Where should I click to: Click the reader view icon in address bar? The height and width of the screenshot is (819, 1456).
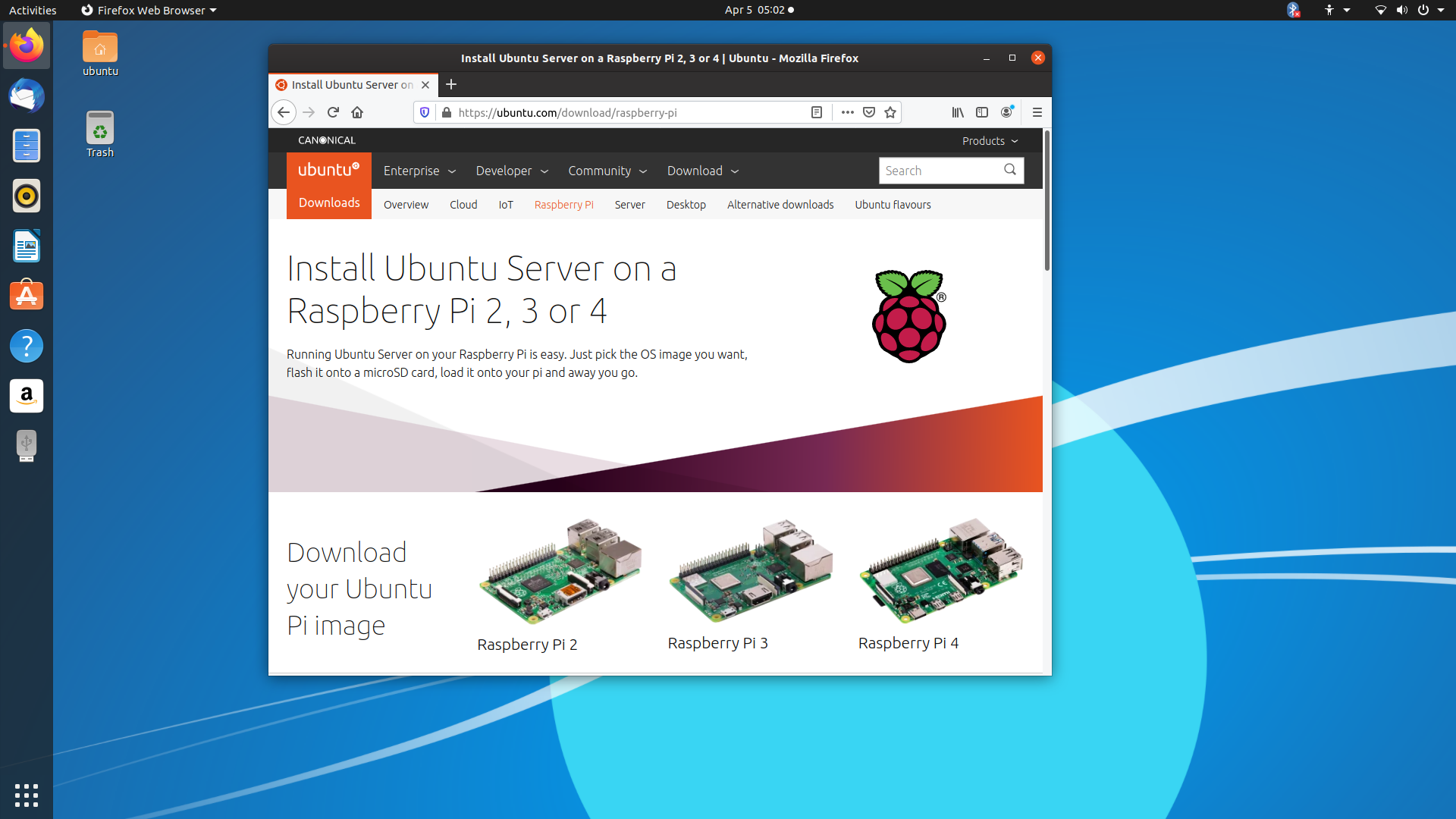(817, 112)
